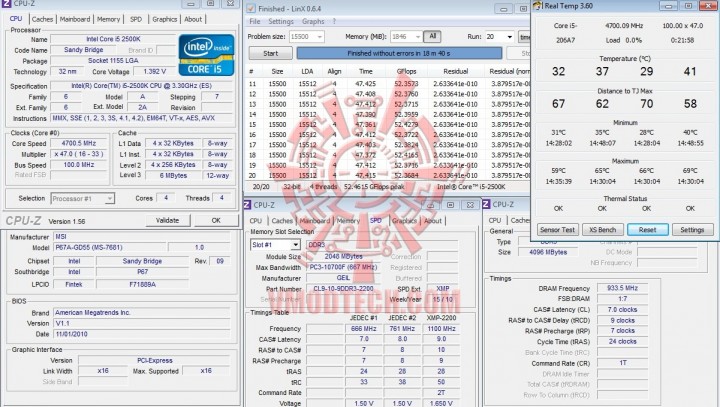720x407 pixels.
Task: Open Settings in Real Temp
Action: click(692, 230)
